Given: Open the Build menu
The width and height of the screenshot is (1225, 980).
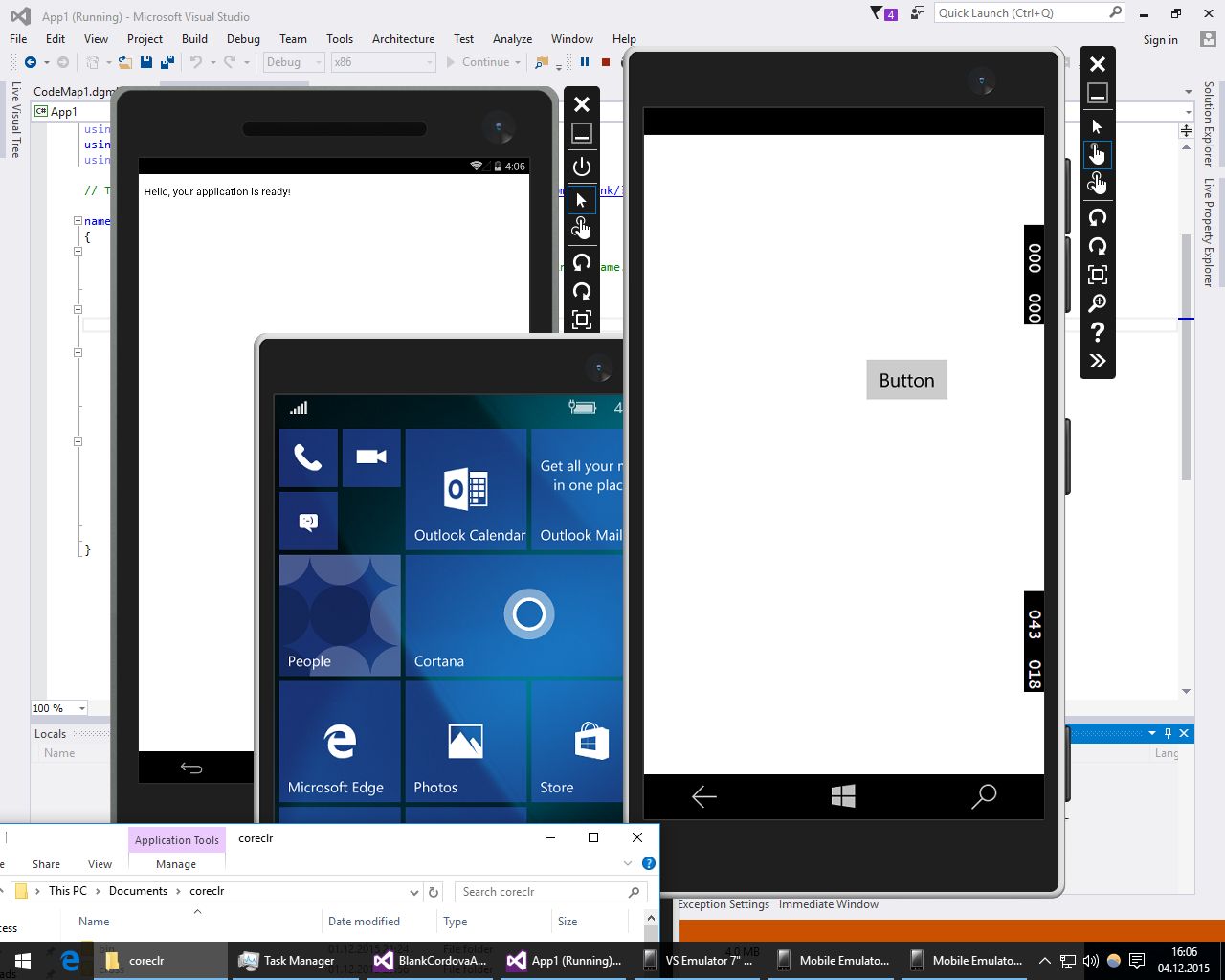Looking at the screenshot, I should tap(194, 39).
